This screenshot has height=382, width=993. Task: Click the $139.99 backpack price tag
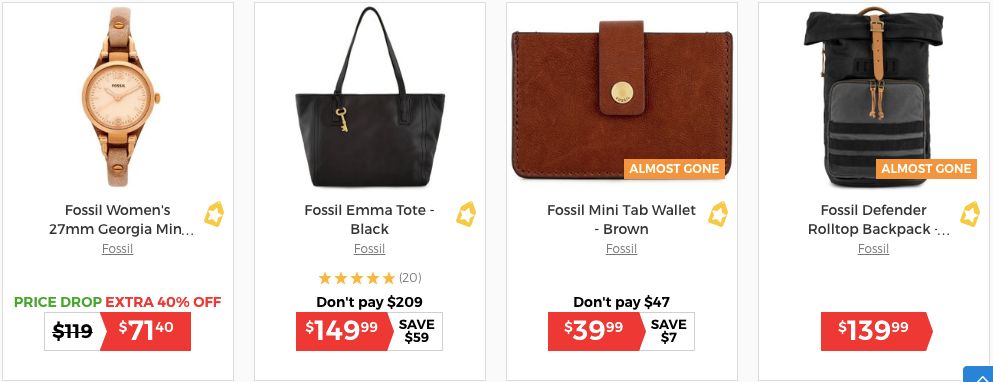tap(876, 331)
